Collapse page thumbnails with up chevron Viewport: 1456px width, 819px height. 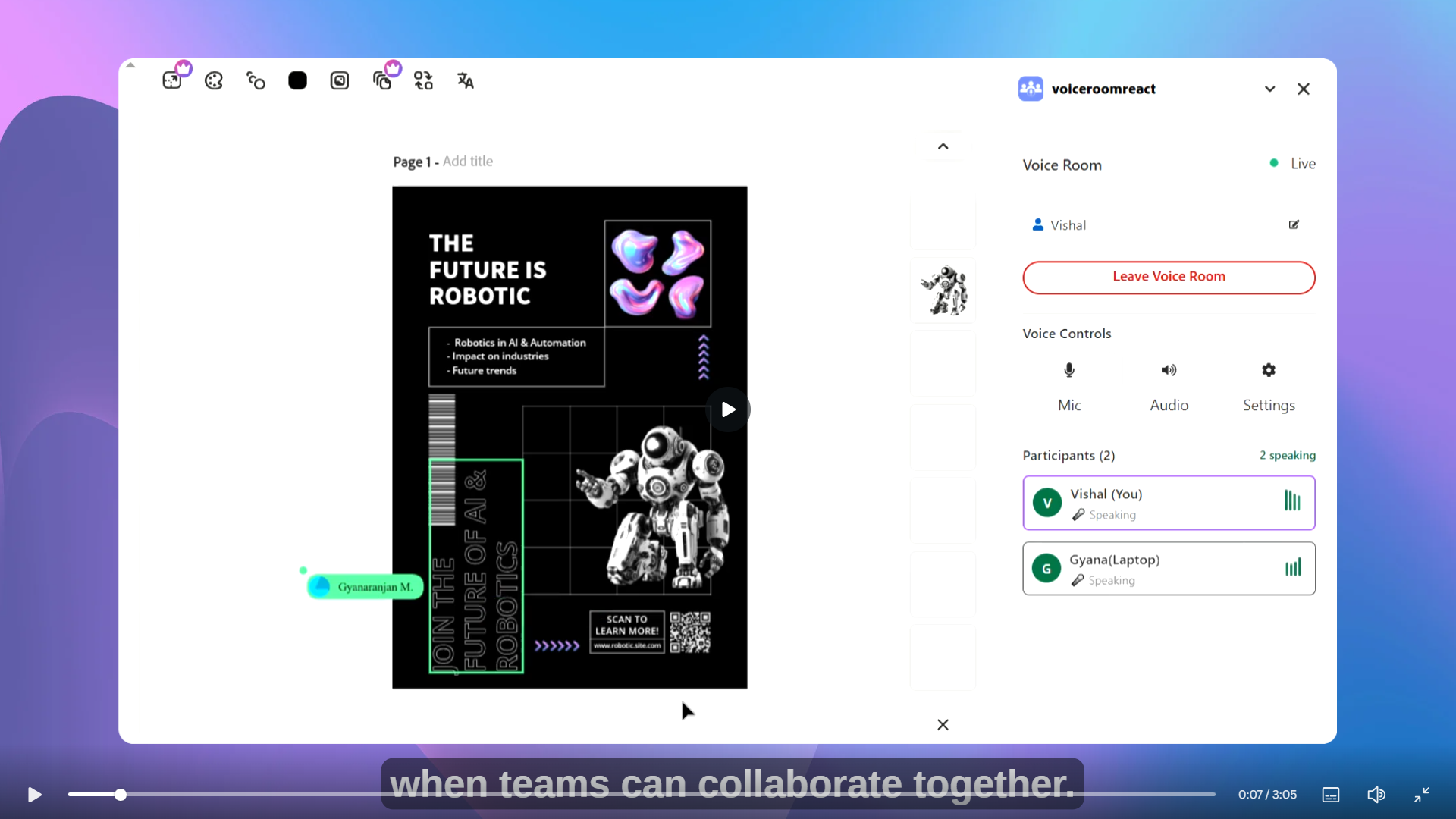[943, 146]
